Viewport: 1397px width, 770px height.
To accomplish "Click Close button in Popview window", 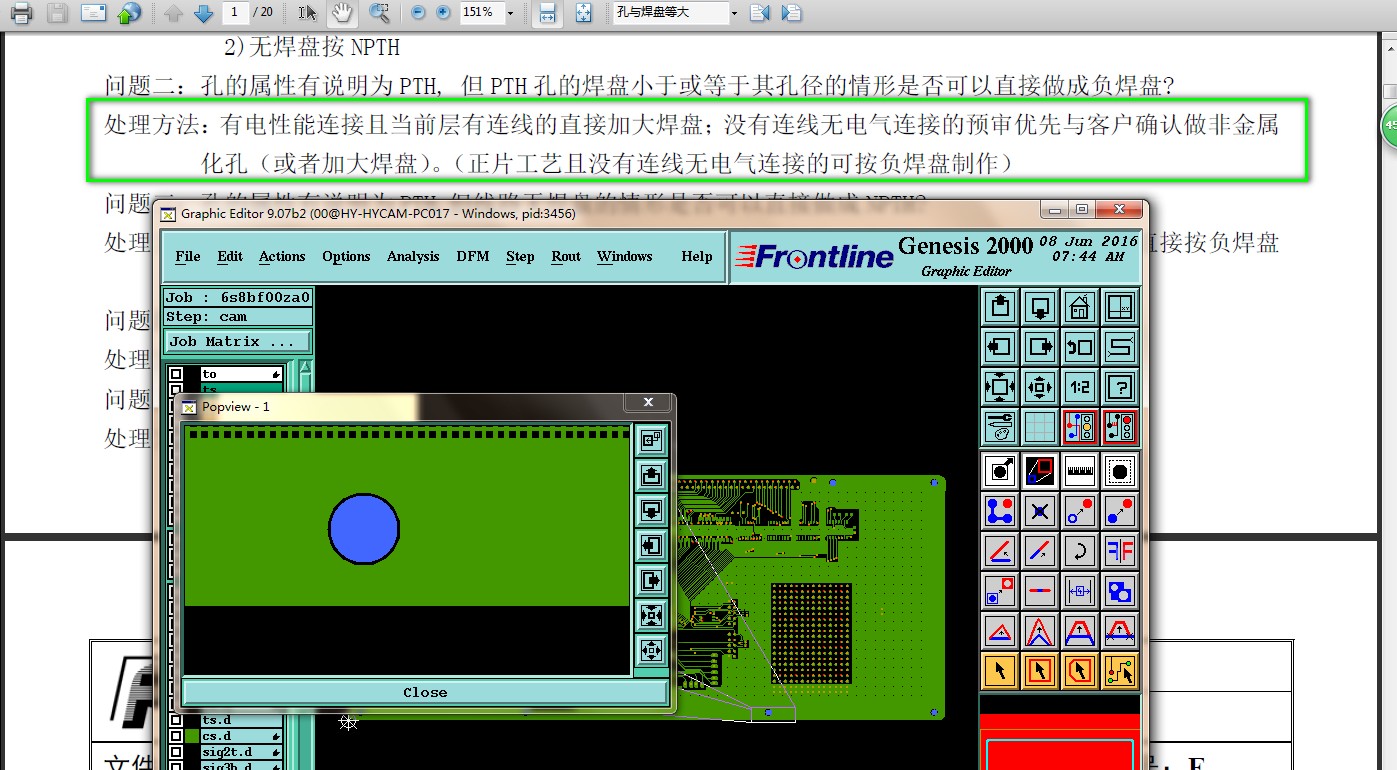I will [x=425, y=692].
